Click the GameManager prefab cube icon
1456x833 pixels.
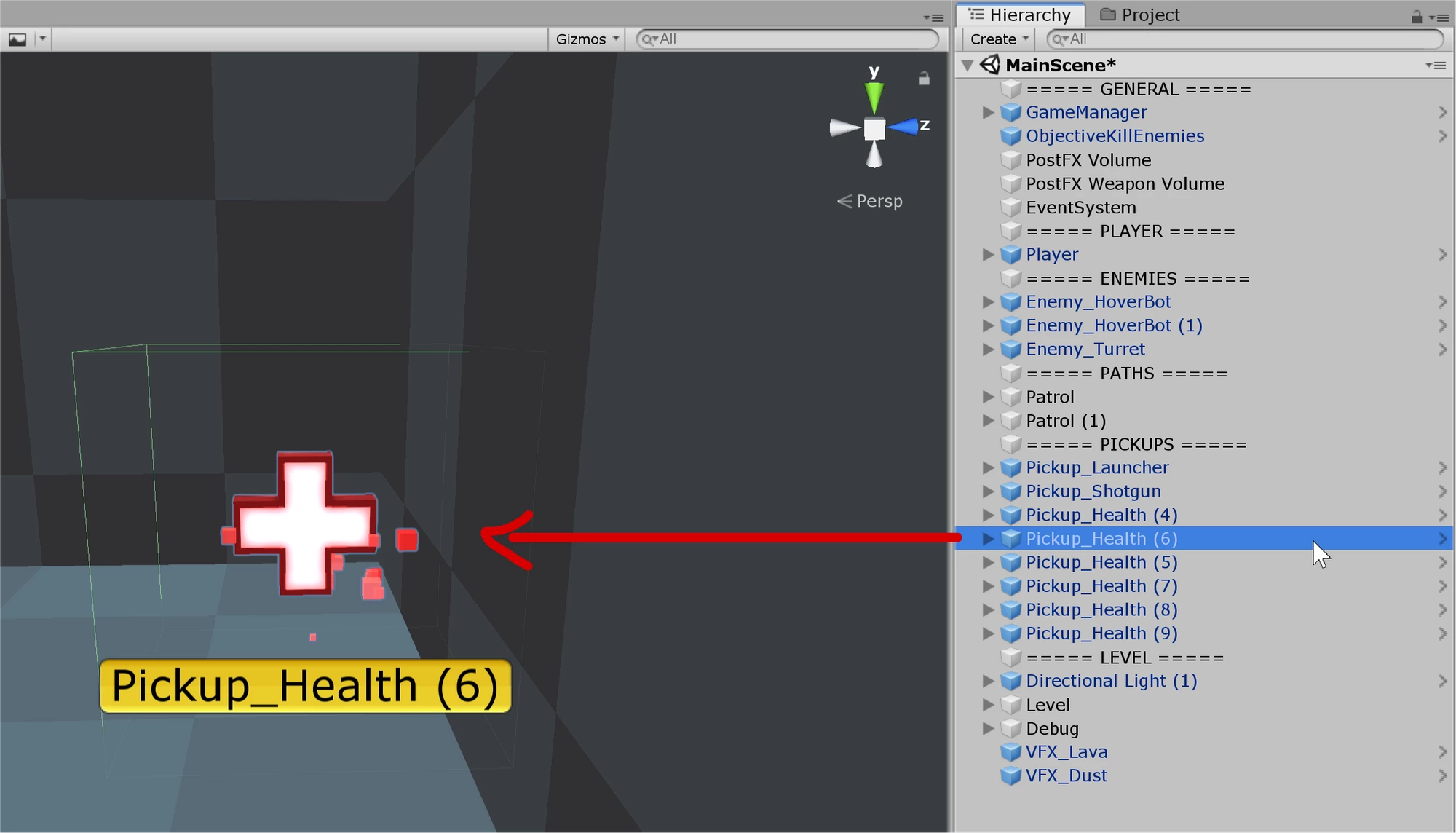pyautogui.click(x=1010, y=112)
